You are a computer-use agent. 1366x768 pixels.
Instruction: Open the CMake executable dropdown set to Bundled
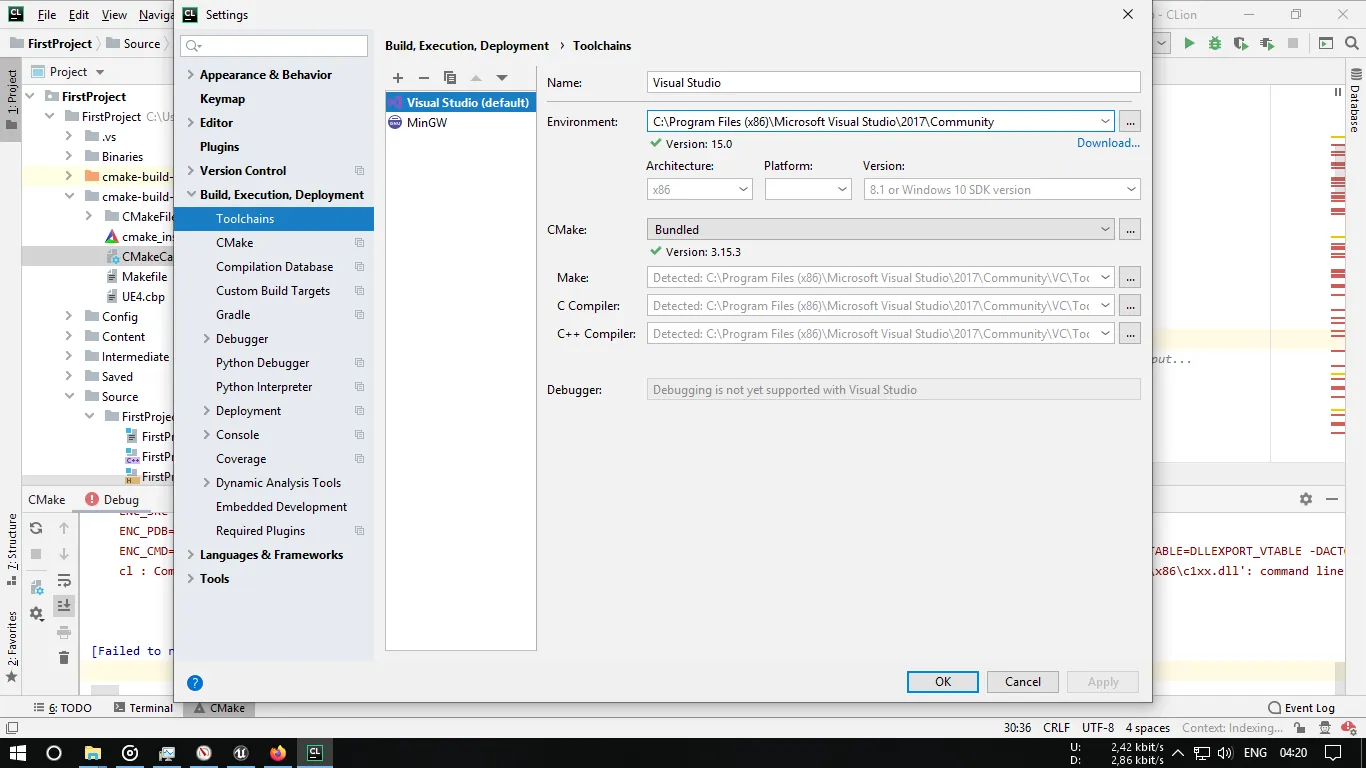point(881,229)
